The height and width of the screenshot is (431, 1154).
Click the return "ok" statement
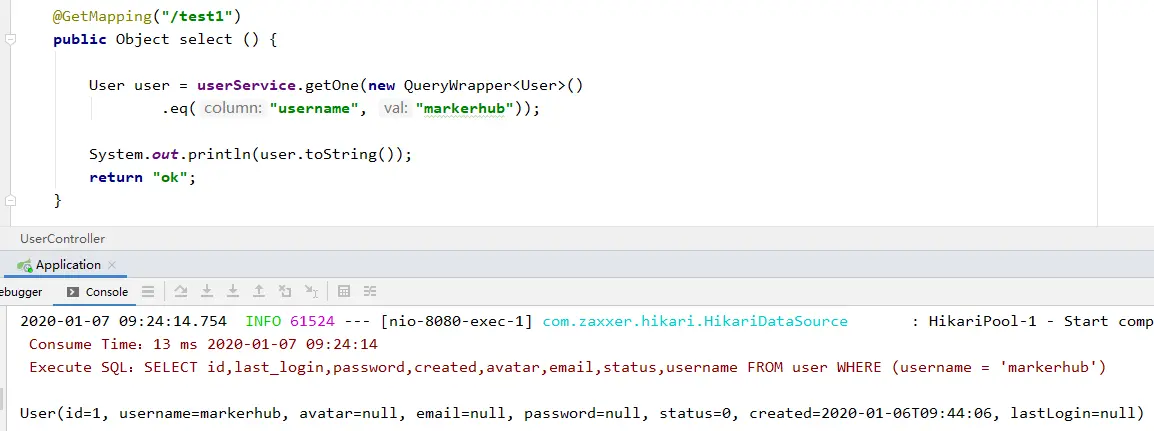coord(143,177)
